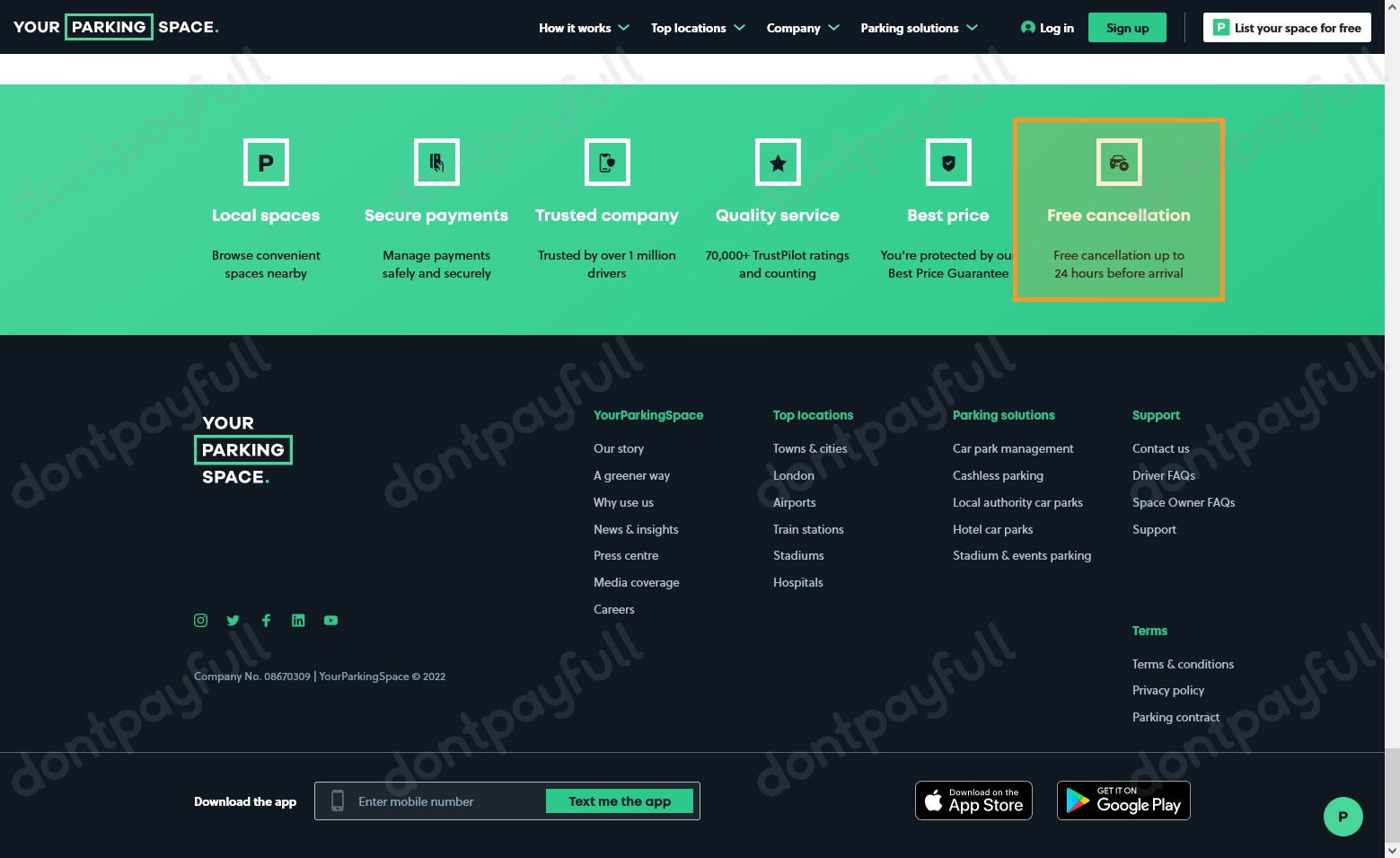
Task: Open the Press centre link
Action: tap(626, 555)
